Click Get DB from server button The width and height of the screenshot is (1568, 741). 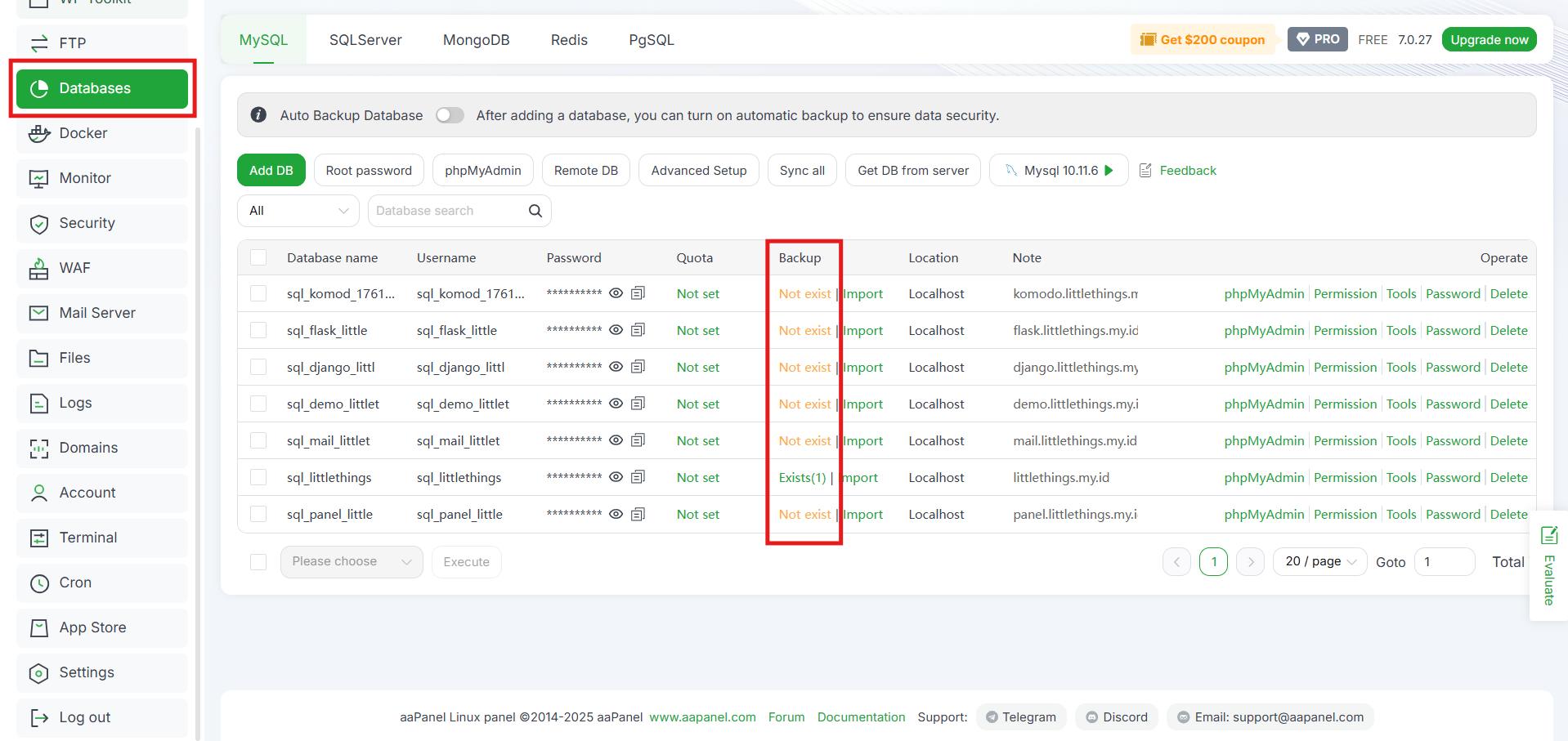[x=913, y=170]
